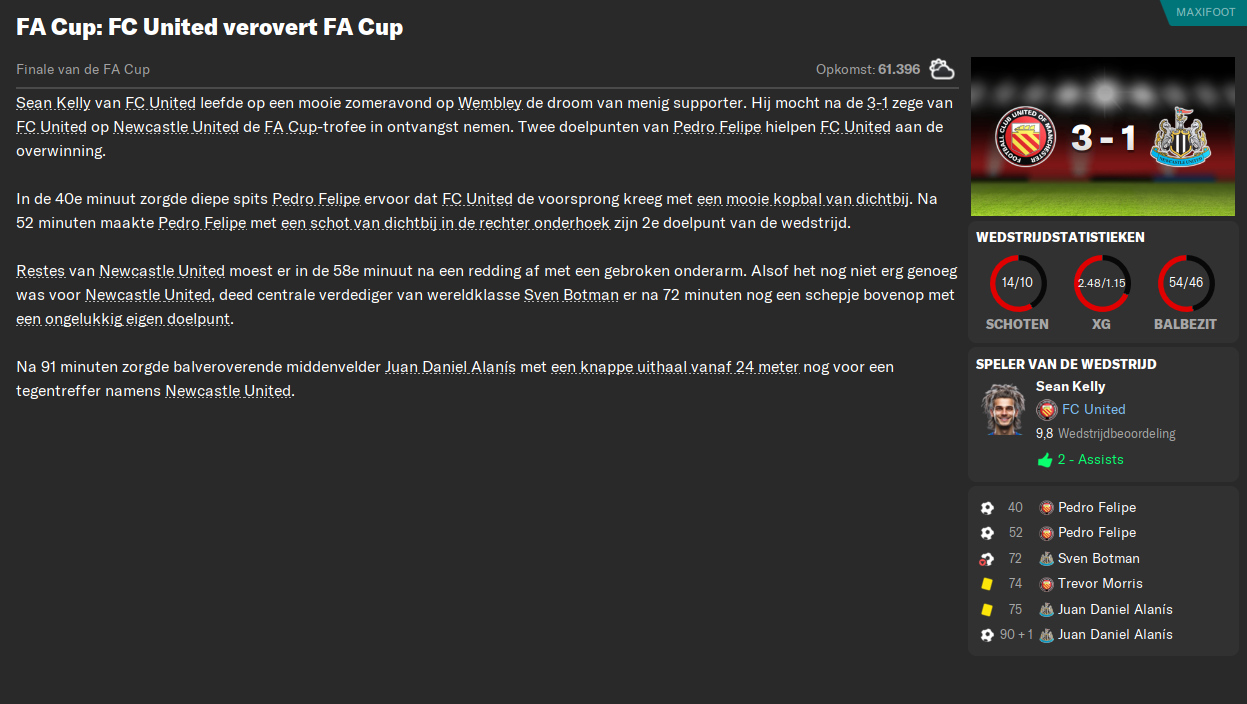Click Juan Daniel Alanís link in the article text
Viewport: 1247px width, 704px height.
[450, 367]
